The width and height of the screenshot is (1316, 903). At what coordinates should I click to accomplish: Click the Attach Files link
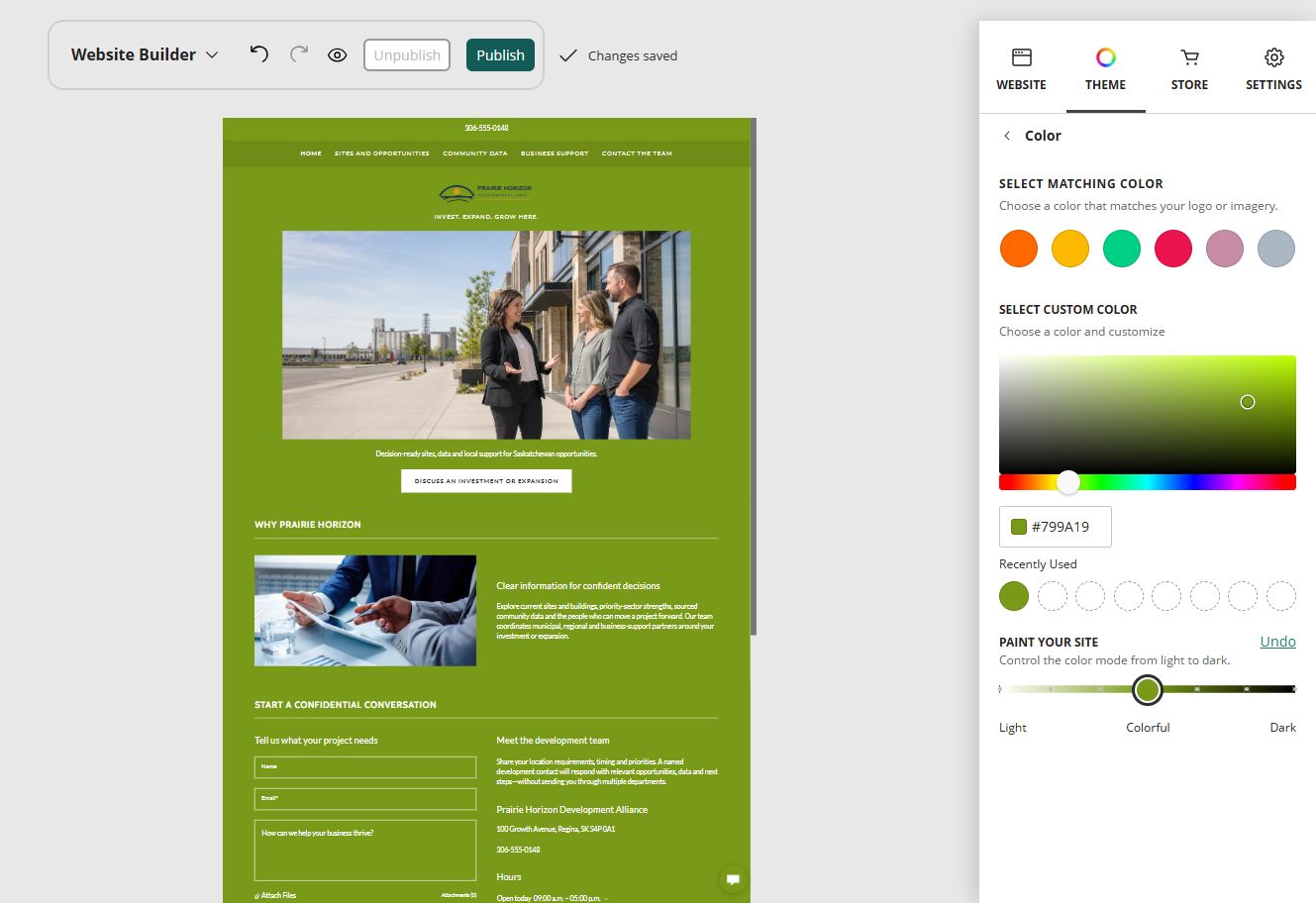[275, 895]
